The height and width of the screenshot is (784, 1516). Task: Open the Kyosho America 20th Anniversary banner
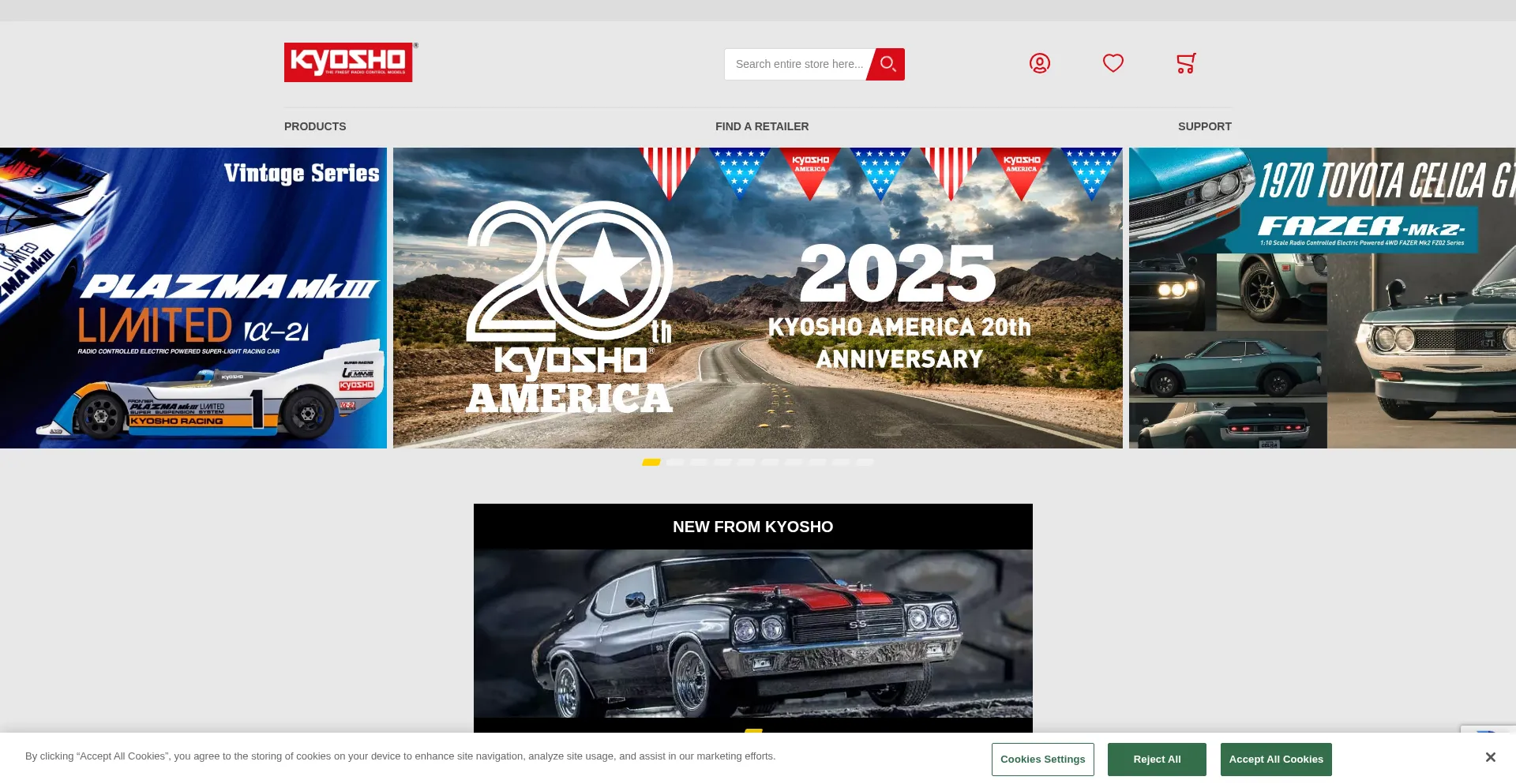coord(757,298)
